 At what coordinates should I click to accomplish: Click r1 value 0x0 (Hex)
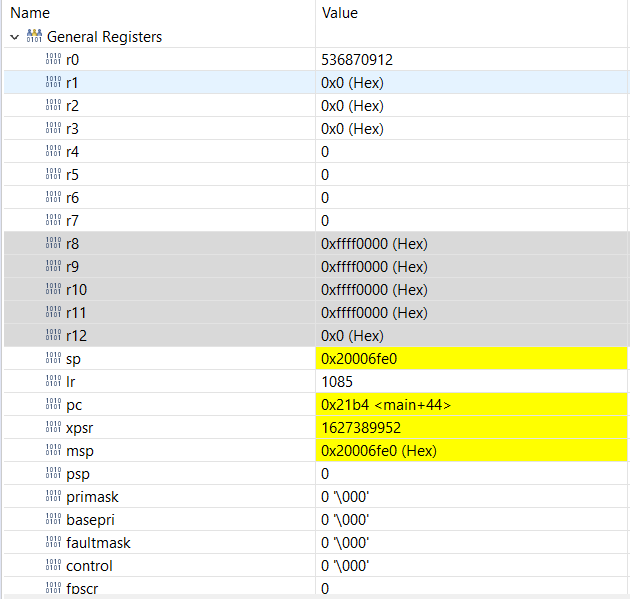pos(352,83)
